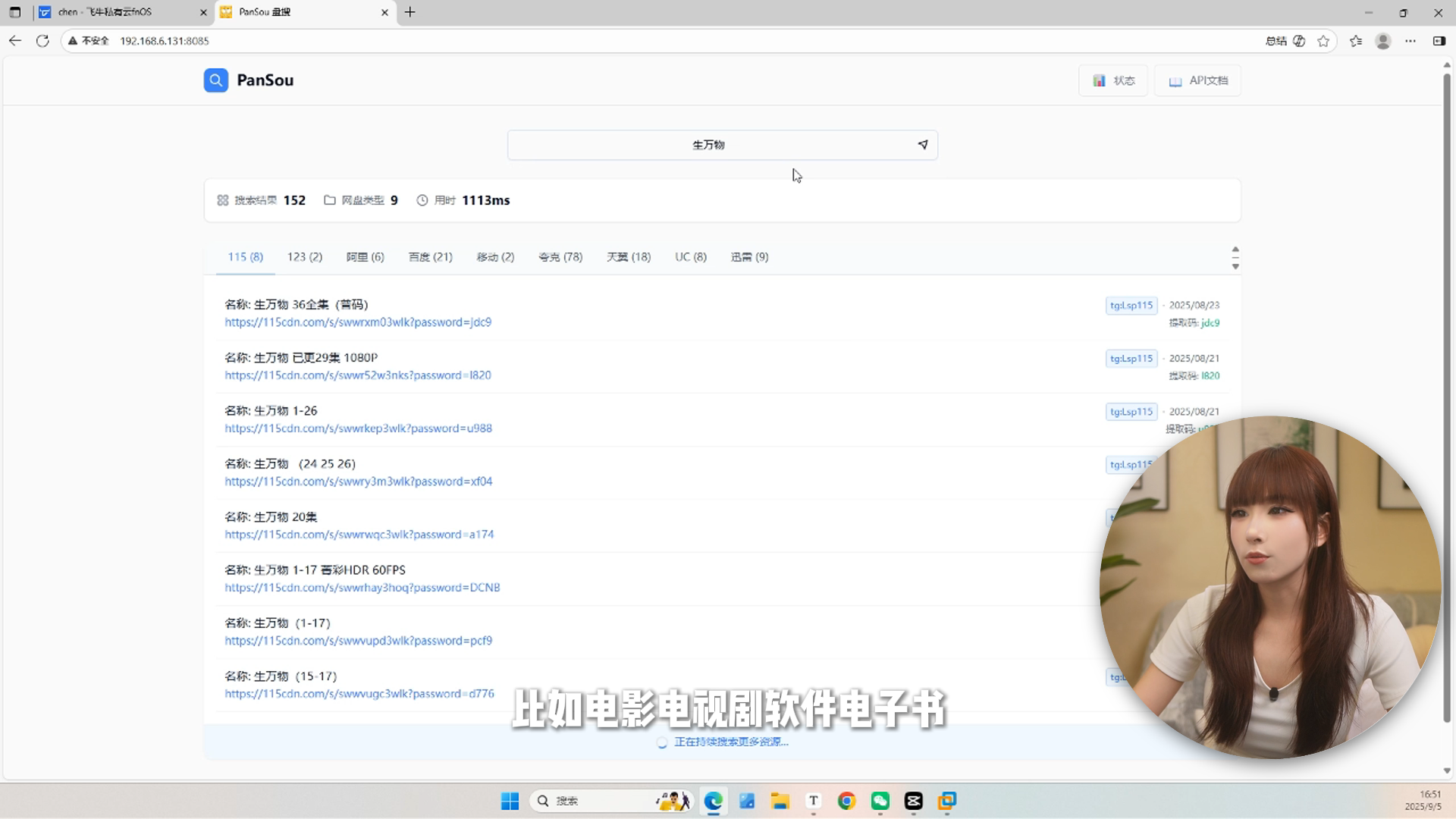Open a new browser tab with the plus button

tap(410, 12)
